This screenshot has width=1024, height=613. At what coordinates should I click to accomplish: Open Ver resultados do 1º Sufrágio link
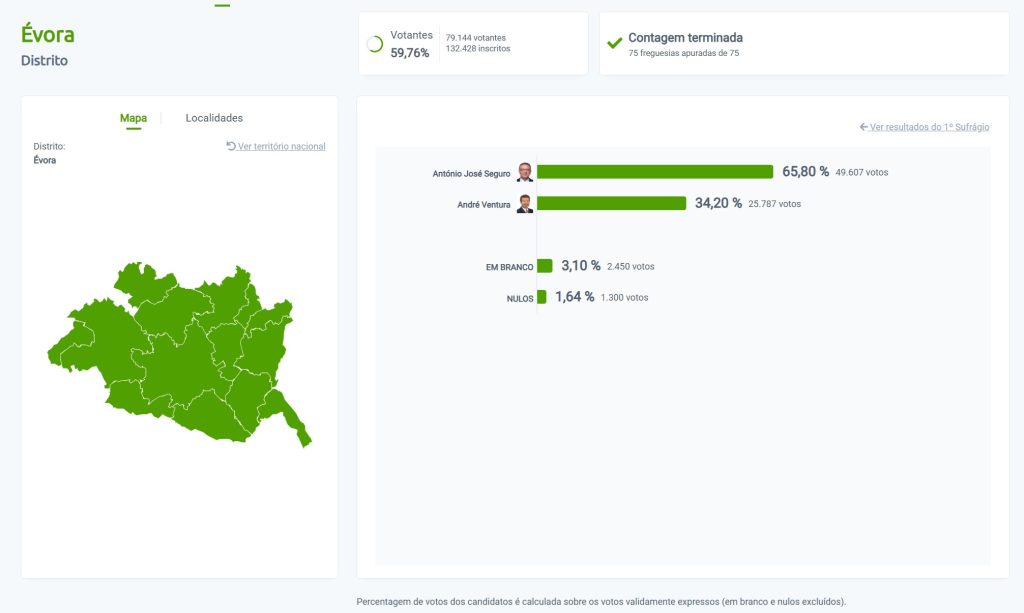pos(924,127)
